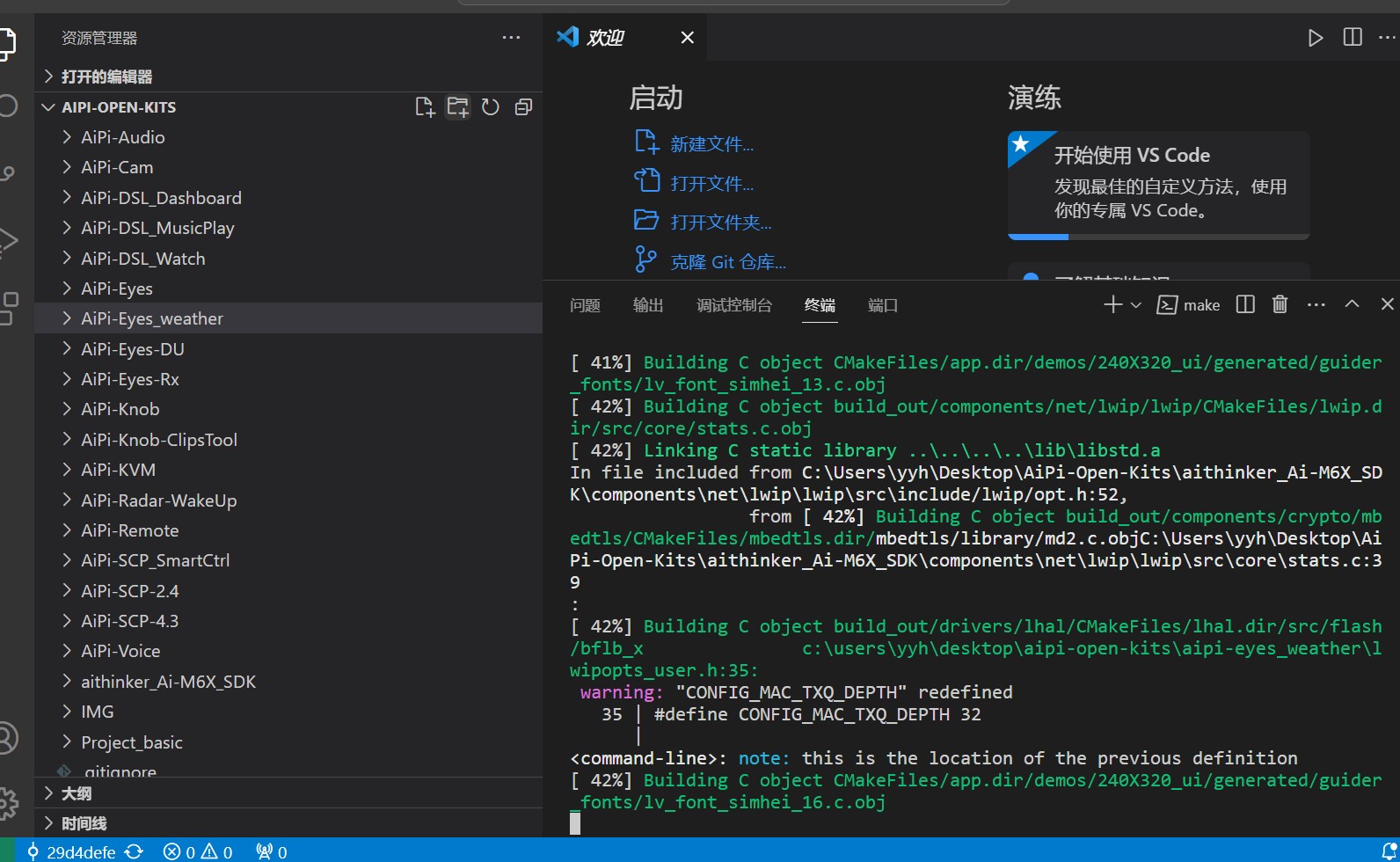Expand the IMG folder
This screenshot has width=1400, height=862.
click(288, 712)
